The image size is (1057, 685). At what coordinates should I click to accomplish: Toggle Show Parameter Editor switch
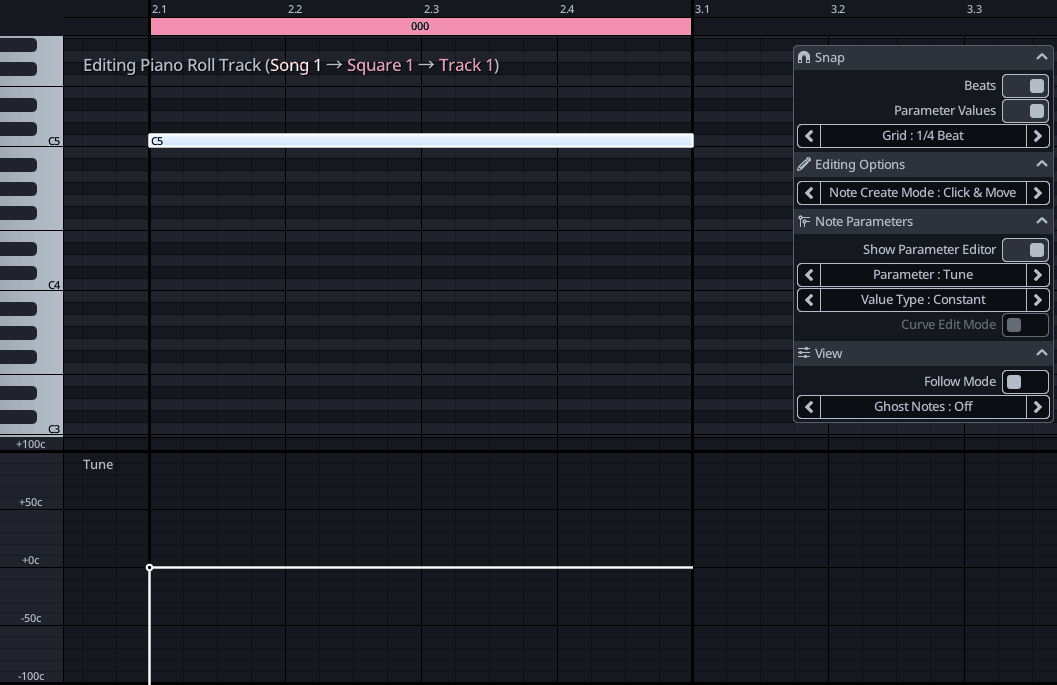point(1025,250)
